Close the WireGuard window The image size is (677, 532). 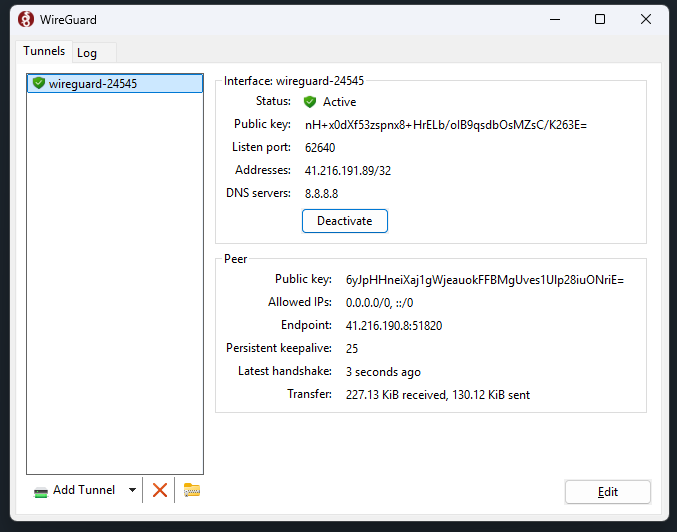click(x=646, y=19)
